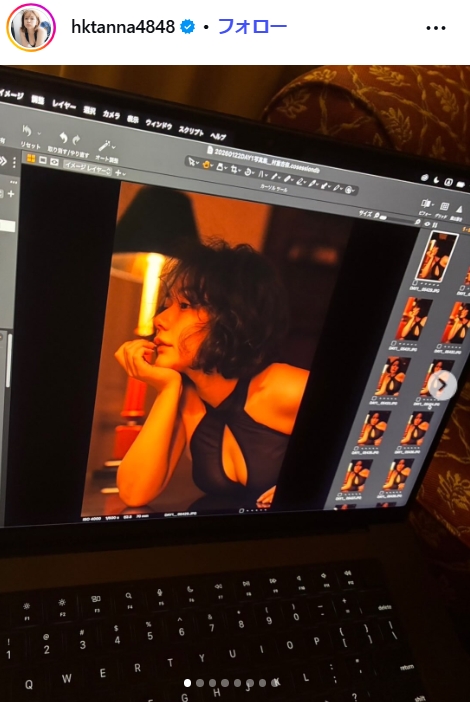
Task: Open the macOS battery status icon
Action: click(460, 184)
